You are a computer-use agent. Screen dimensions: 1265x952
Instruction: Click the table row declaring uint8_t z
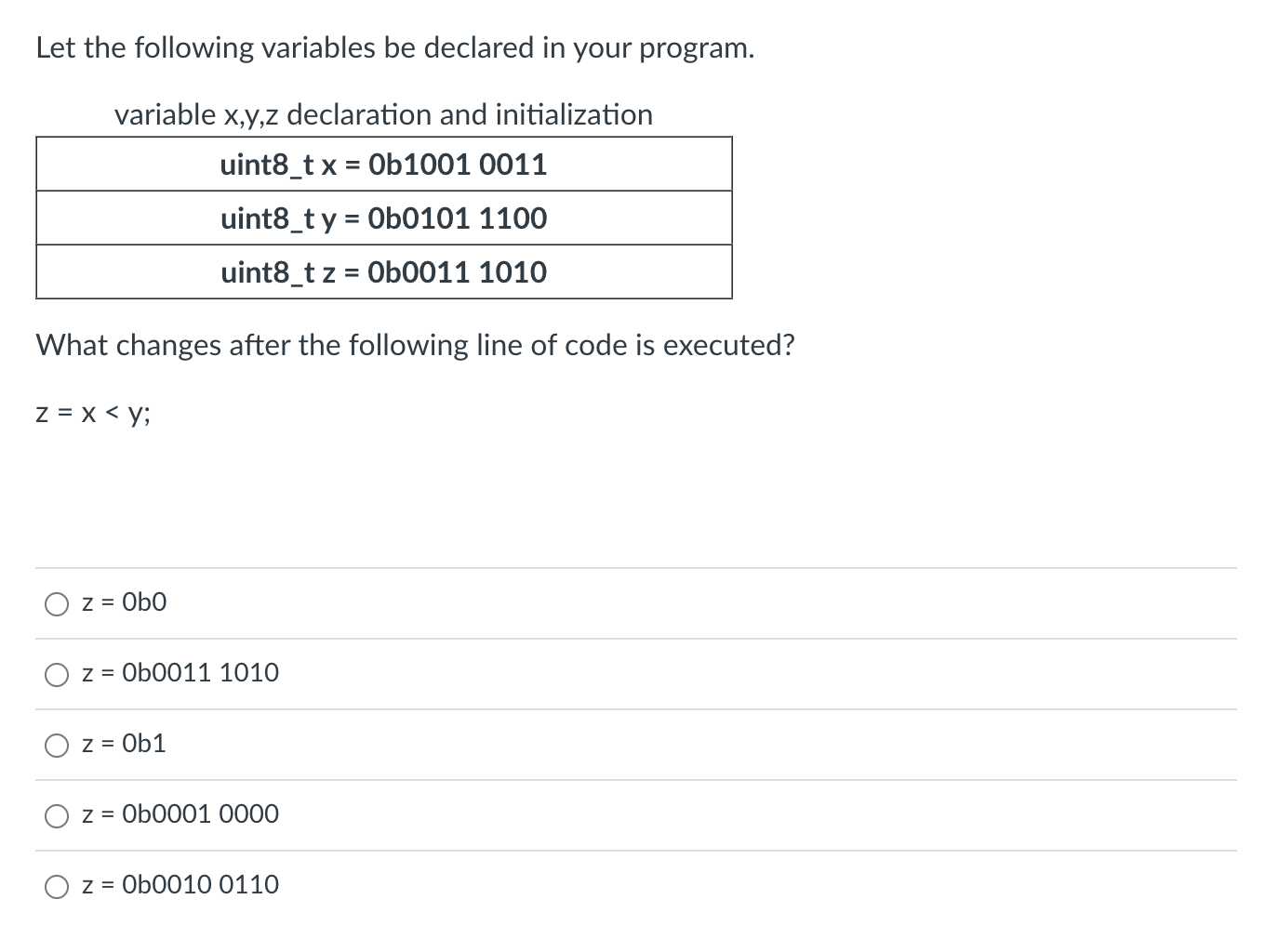click(383, 272)
